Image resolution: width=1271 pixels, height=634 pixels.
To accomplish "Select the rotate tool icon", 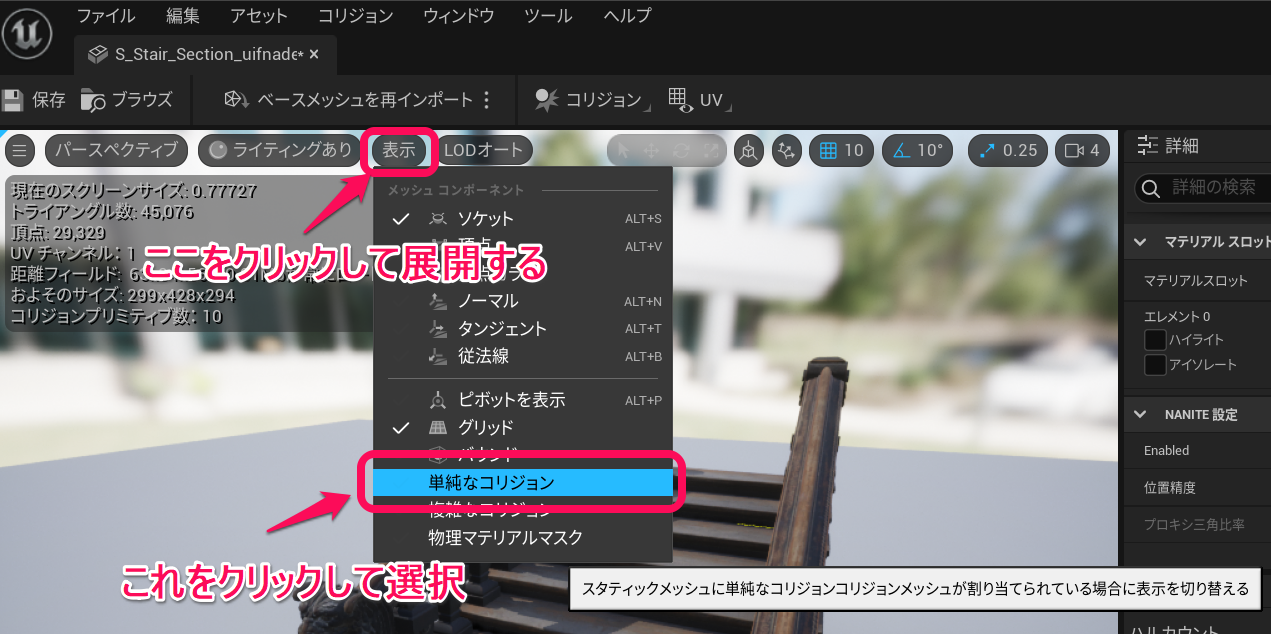I will pos(682,151).
